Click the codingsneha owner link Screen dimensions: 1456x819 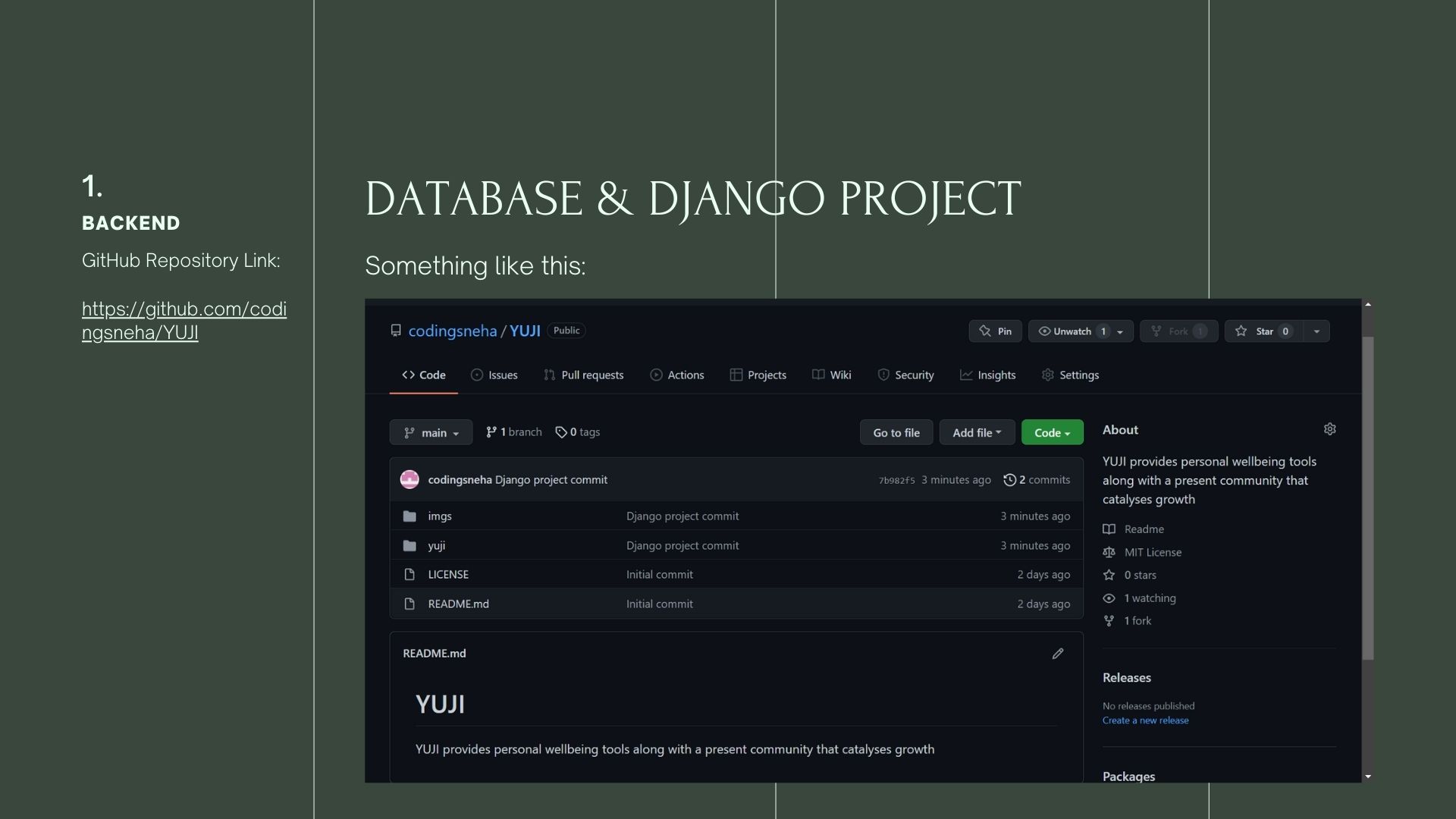(453, 331)
